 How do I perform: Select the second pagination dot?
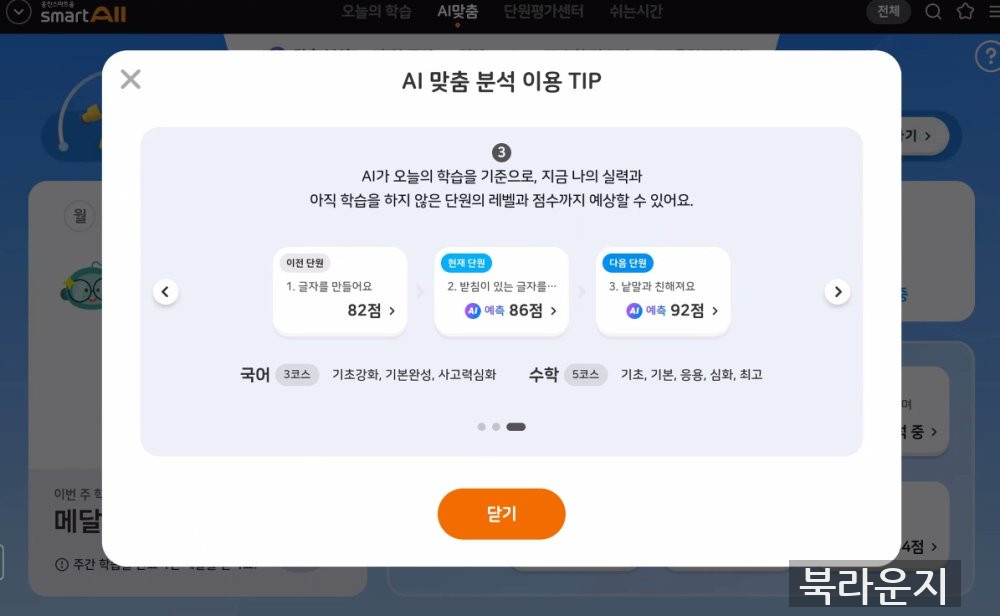496,427
